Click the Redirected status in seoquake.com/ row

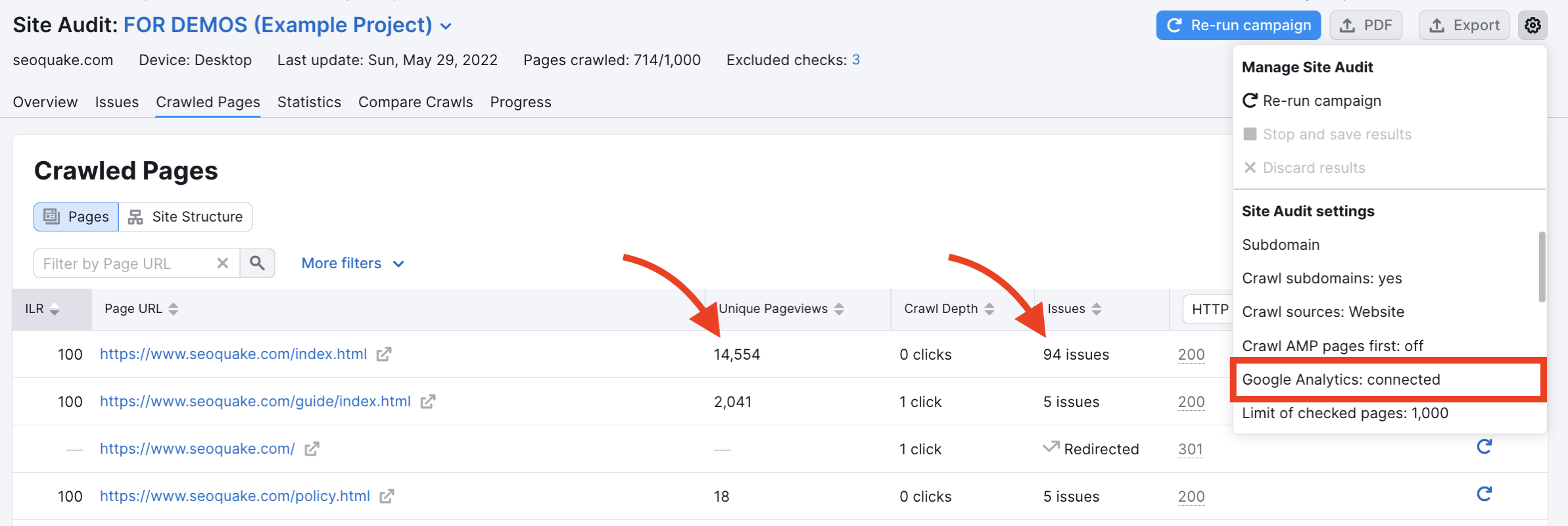click(1091, 449)
